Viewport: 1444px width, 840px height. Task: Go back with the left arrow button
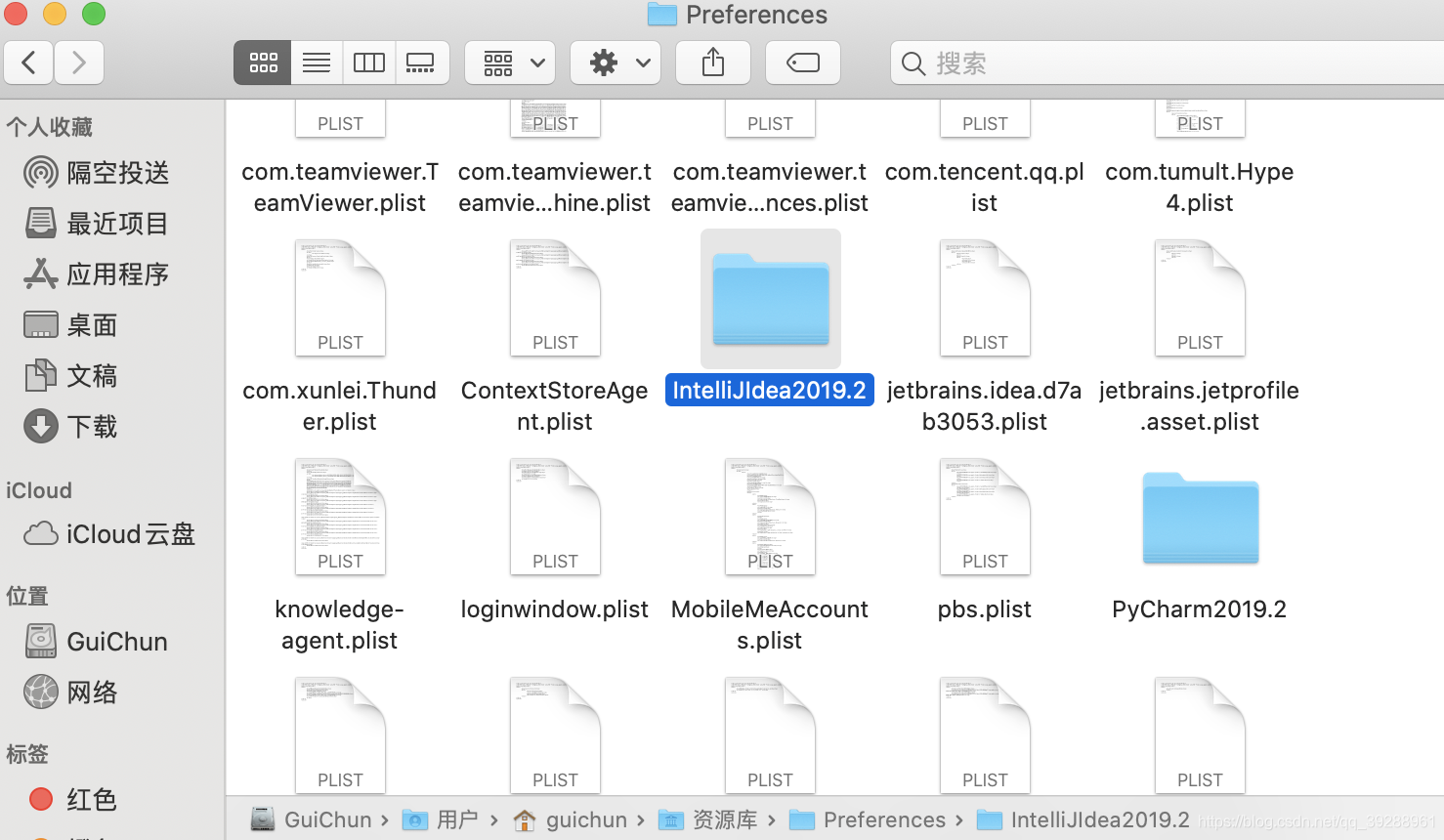click(29, 63)
